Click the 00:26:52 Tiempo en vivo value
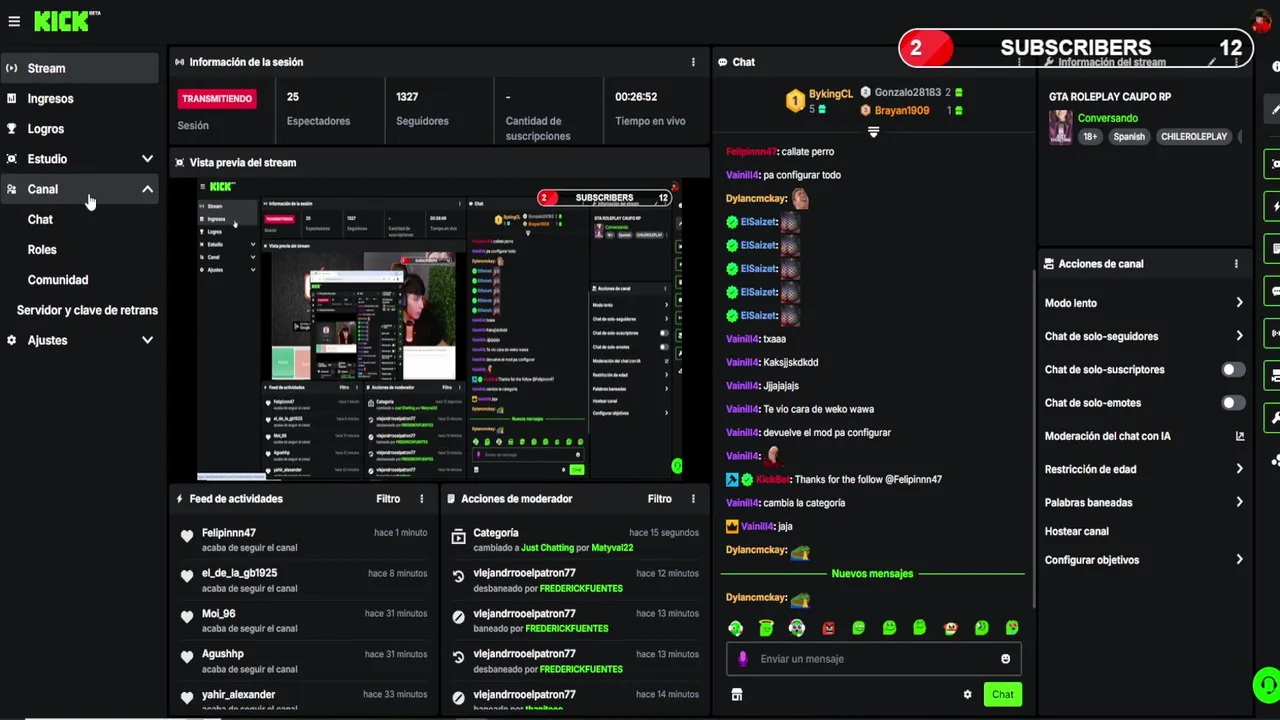This screenshot has width=1280, height=720. click(x=636, y=97)
